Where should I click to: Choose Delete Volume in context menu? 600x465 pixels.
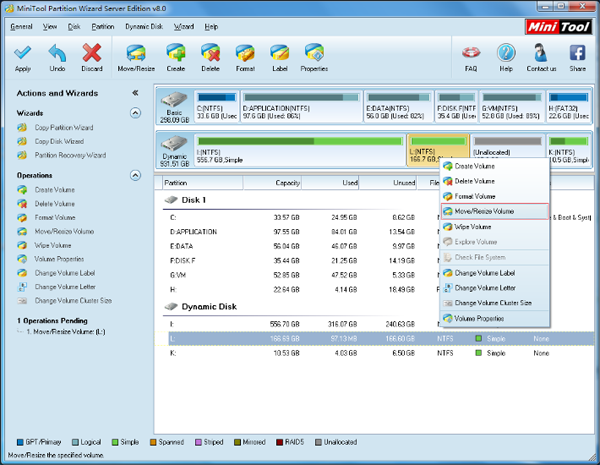495,181
